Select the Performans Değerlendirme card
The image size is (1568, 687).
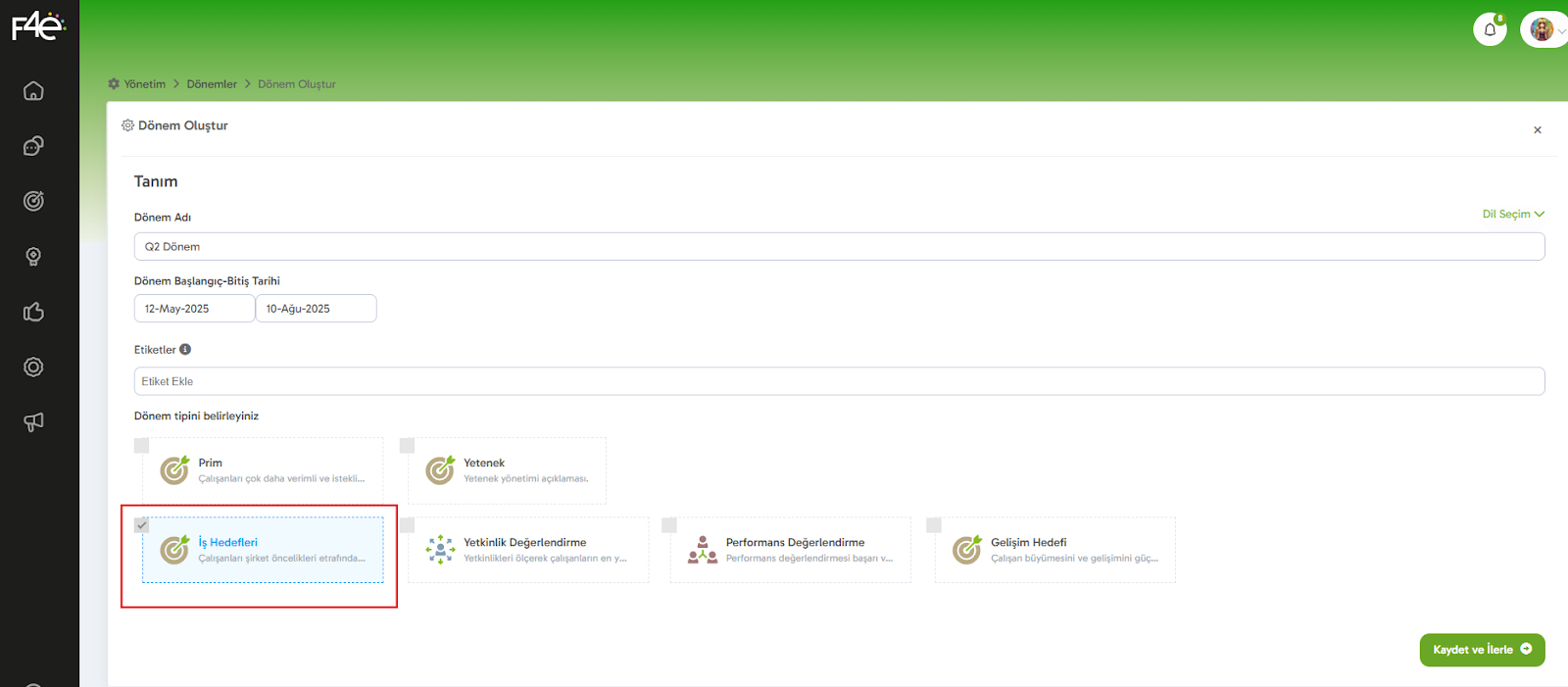point(790,550)
